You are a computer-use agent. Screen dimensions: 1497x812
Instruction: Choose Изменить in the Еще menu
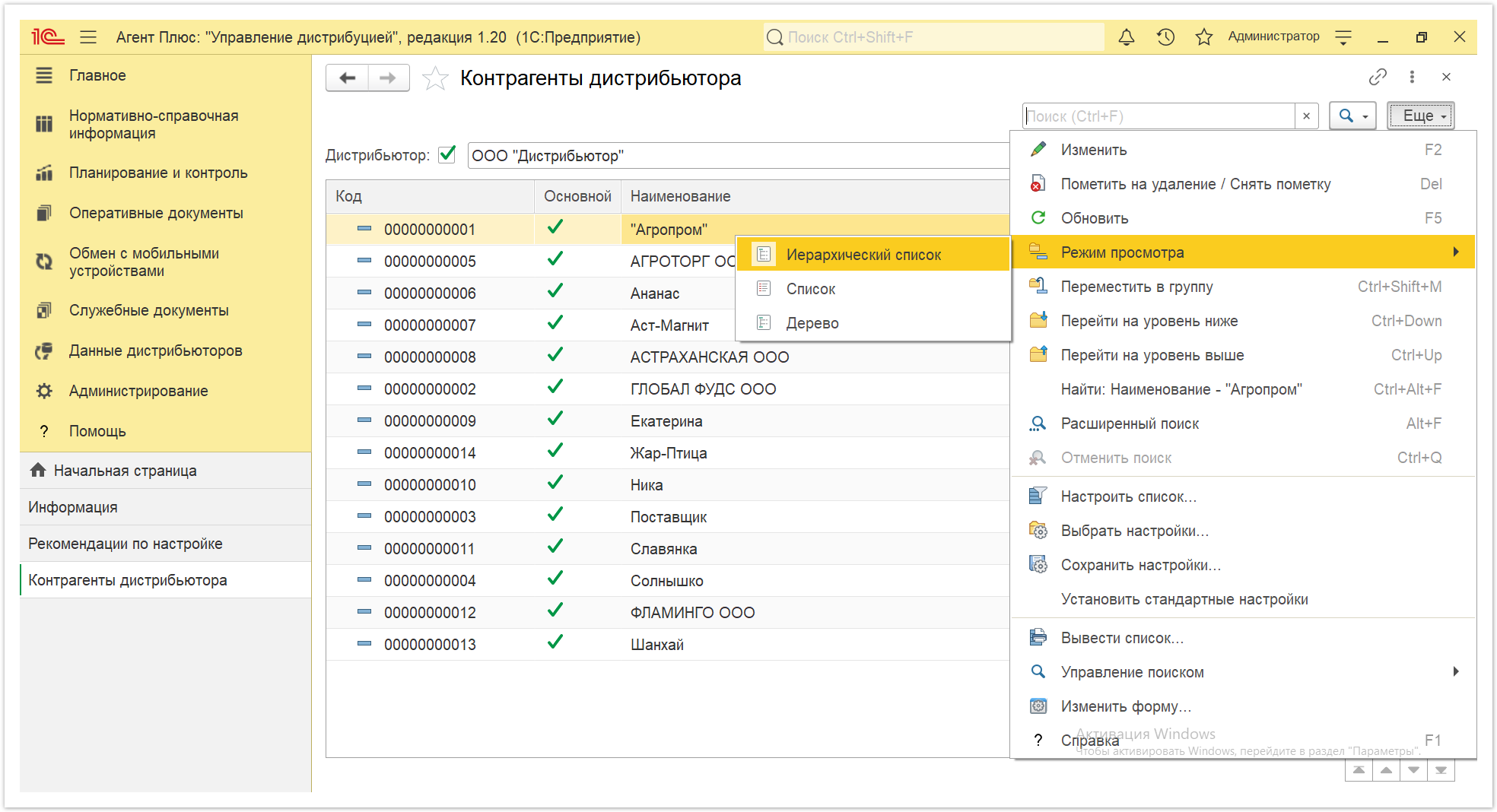(1243, 150)
